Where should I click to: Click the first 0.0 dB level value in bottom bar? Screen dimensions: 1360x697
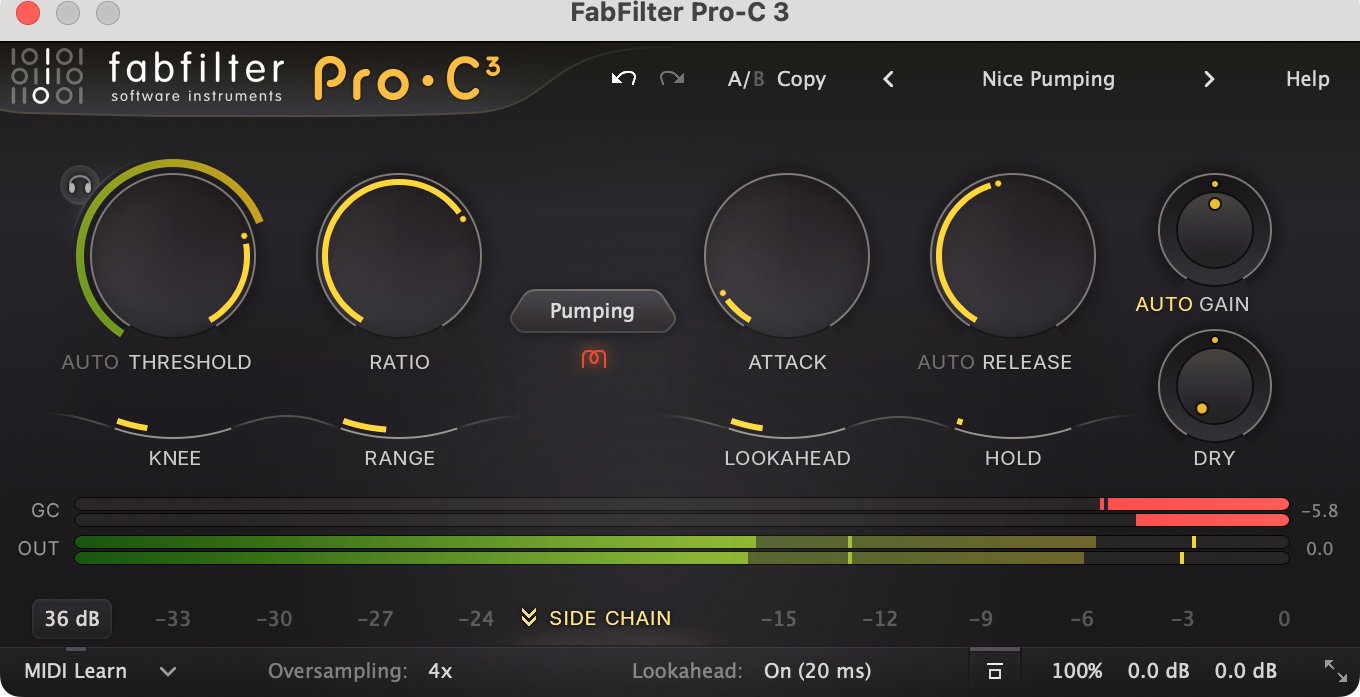click(1159, 671)
